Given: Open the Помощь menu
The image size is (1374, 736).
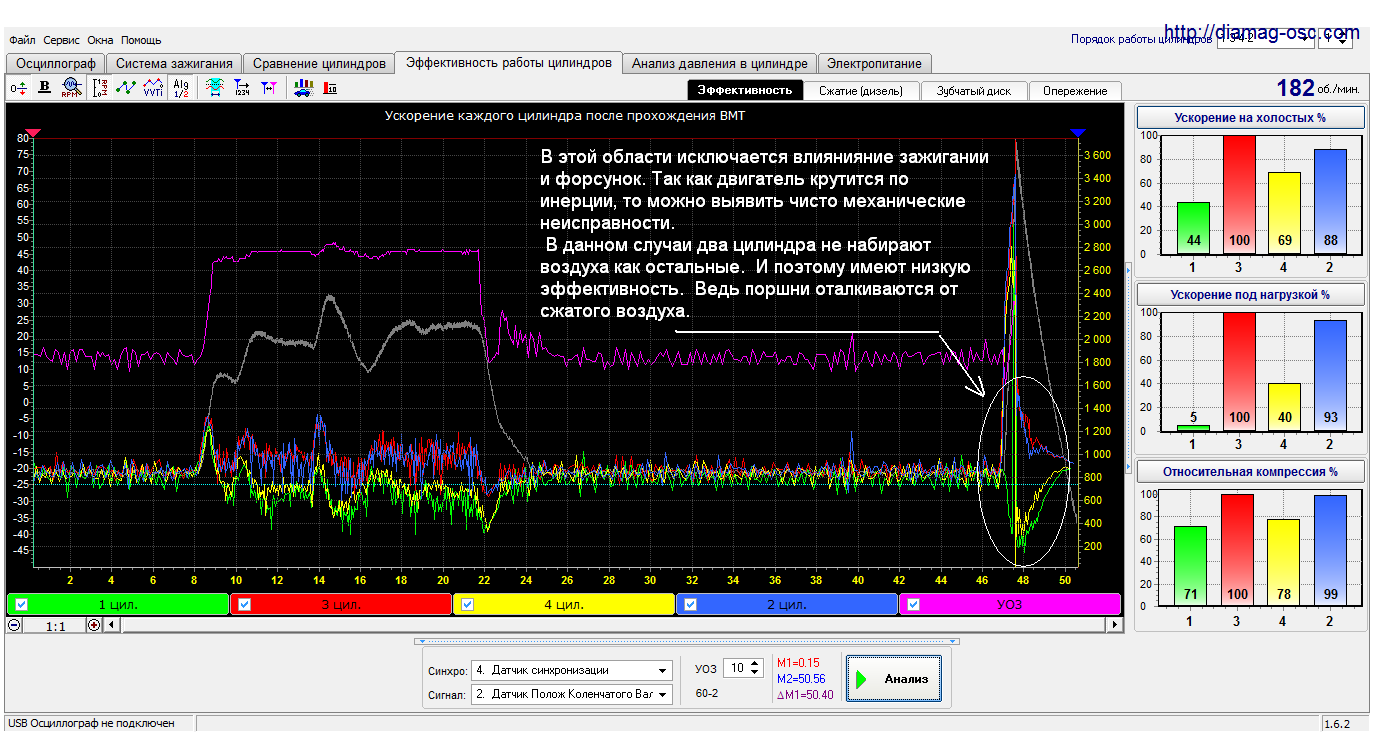Looking at the screenshot, I should 141,40.
